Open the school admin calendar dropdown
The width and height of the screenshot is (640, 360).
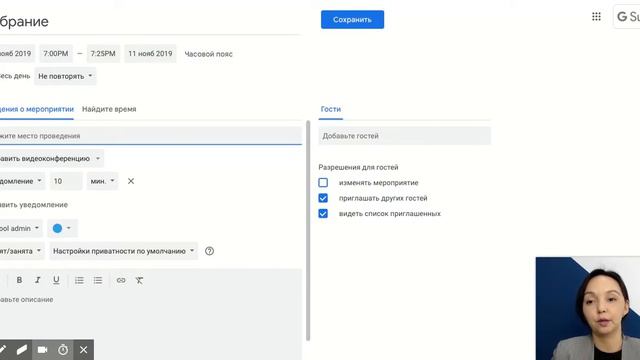pos(20,228)
